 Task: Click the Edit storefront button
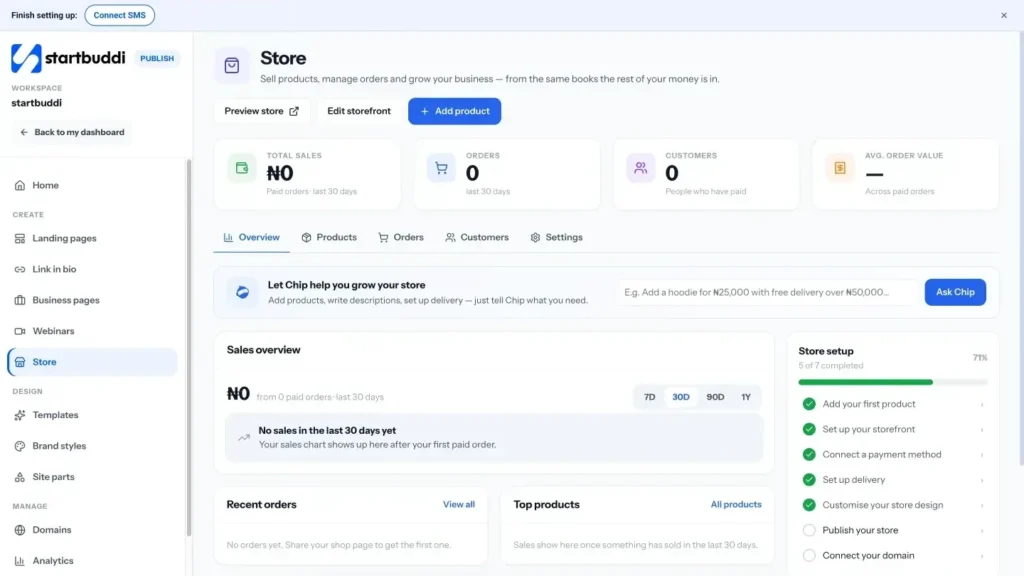pos(359,111)
